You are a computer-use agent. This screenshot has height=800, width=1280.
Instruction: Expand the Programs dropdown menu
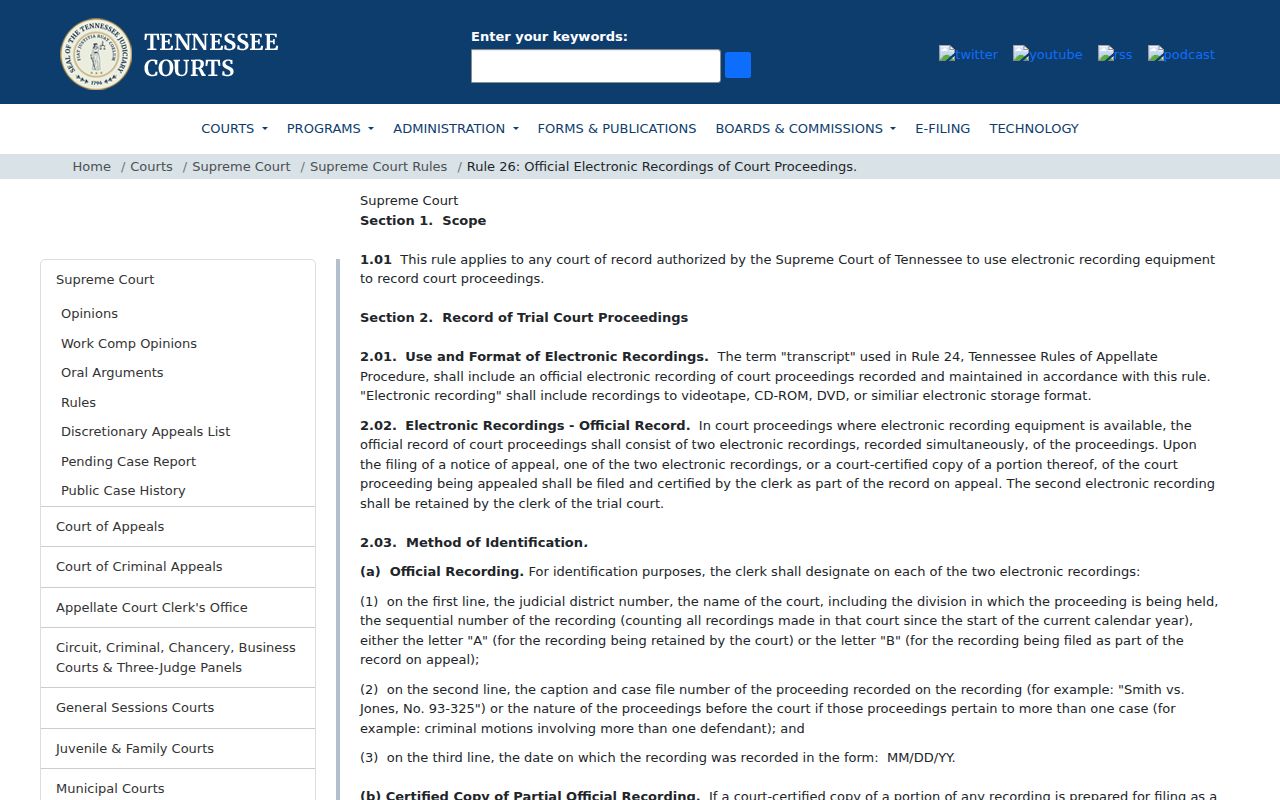pyautogui.click(x=330, y=128)
